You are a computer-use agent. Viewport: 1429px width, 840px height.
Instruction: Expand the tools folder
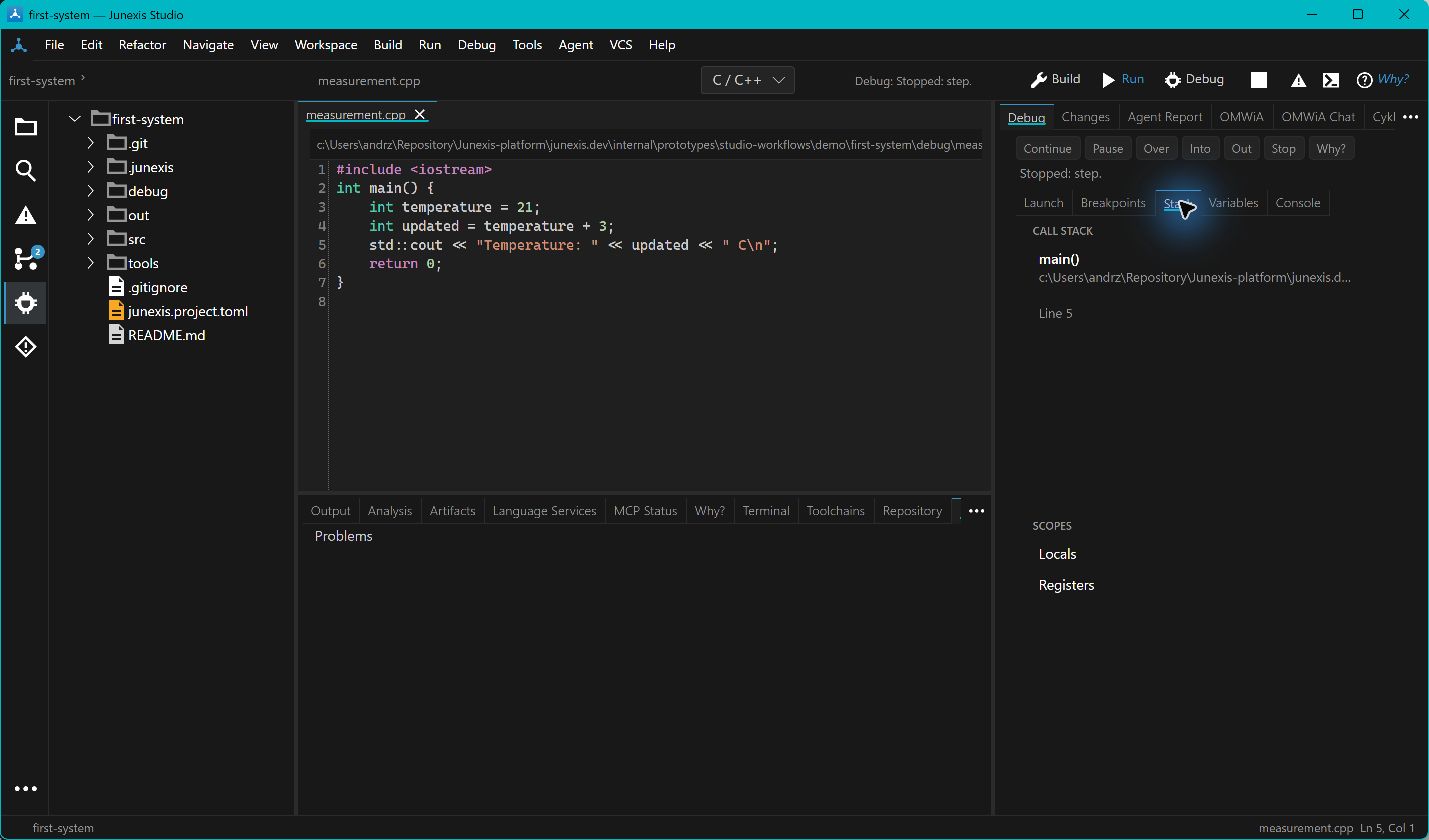[x=90, y=263]
